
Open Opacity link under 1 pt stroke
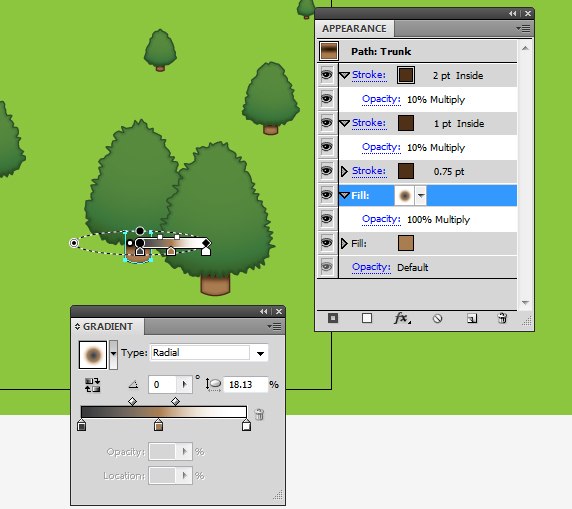pos(381,147)
